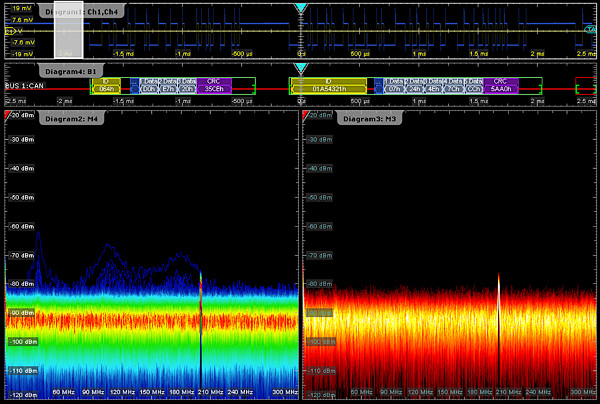Image resolution: width=600 pixels, height=404 pixels.
Task: Select the Diagram4: B1 tab
Action: [71, 72]
